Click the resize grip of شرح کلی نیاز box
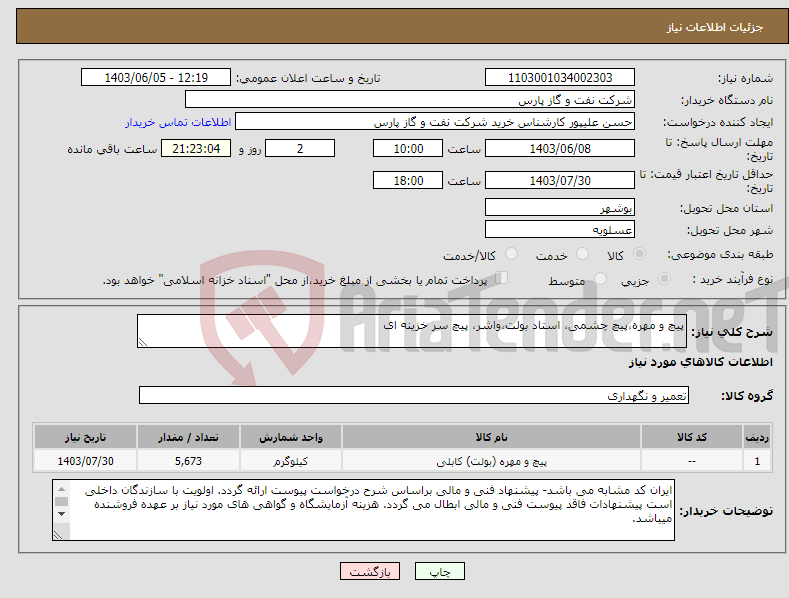The image size is (789, 598). click(143, 342)
